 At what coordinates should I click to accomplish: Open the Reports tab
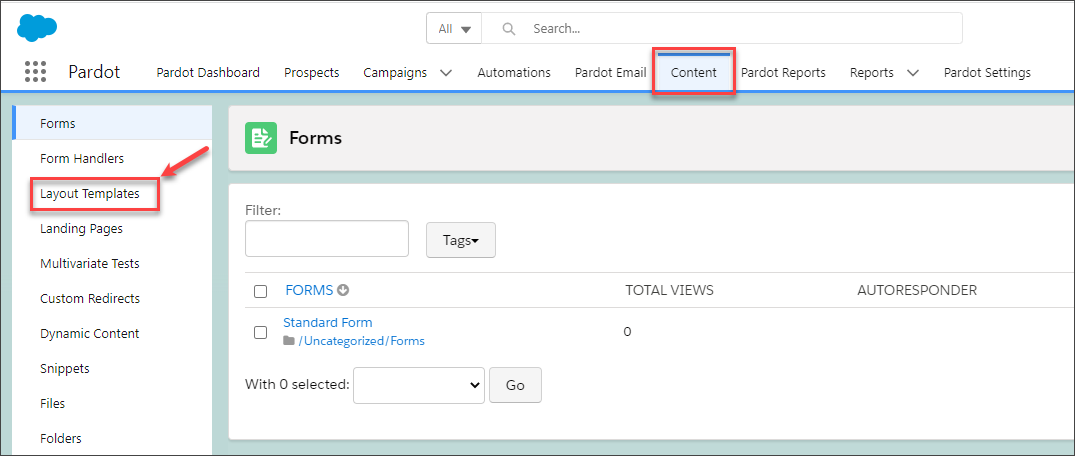pyautogui.click(x=871, y=72)
